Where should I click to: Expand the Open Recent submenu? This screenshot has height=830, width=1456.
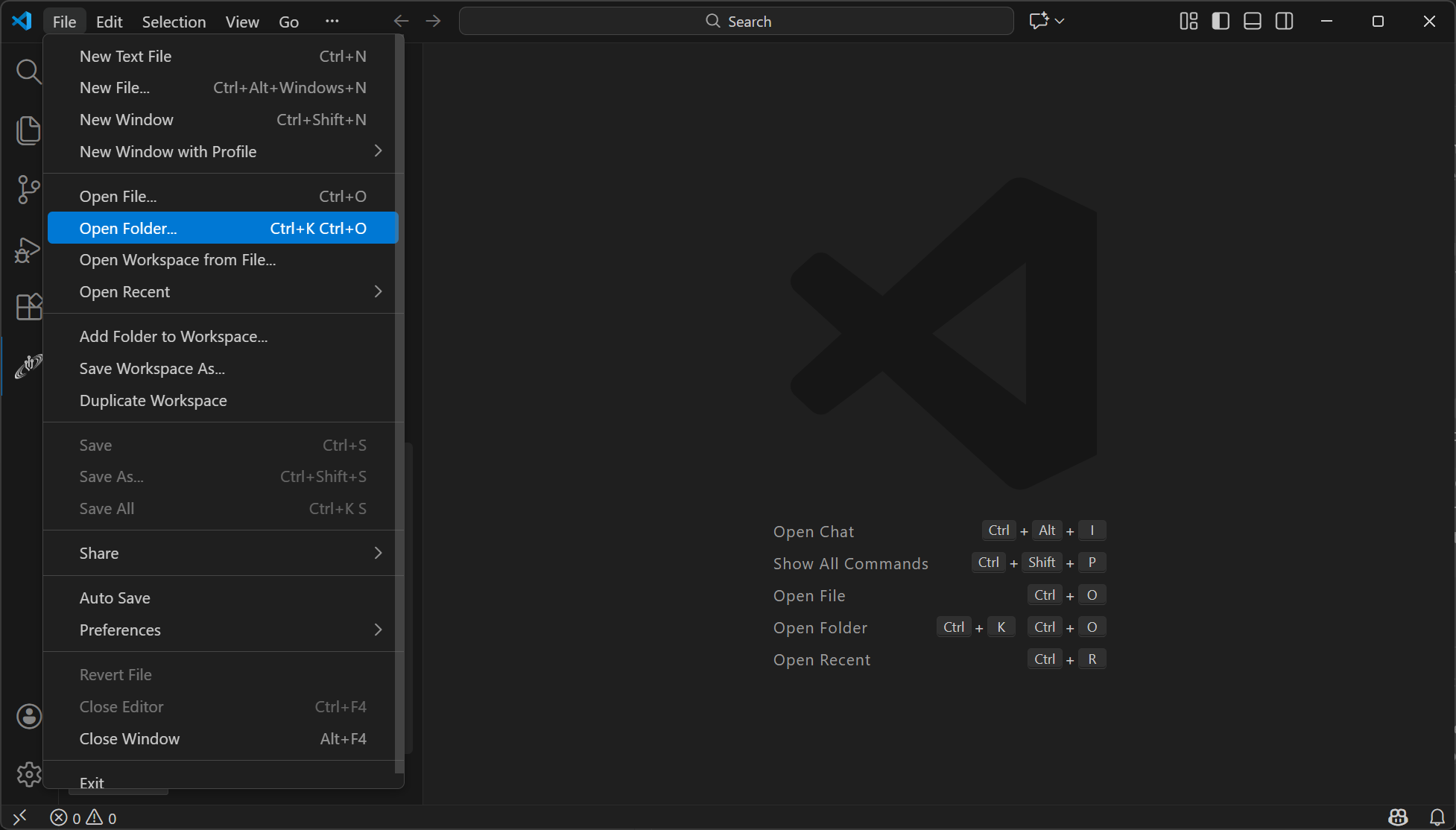click(x=223, y=292)
